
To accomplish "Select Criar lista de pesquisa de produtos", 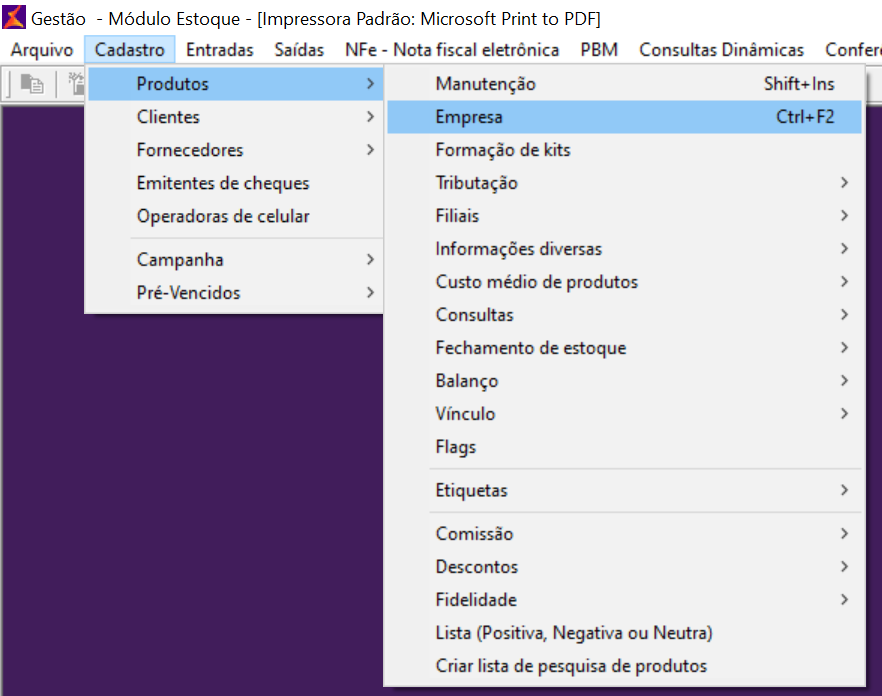I will pos(571,666).
